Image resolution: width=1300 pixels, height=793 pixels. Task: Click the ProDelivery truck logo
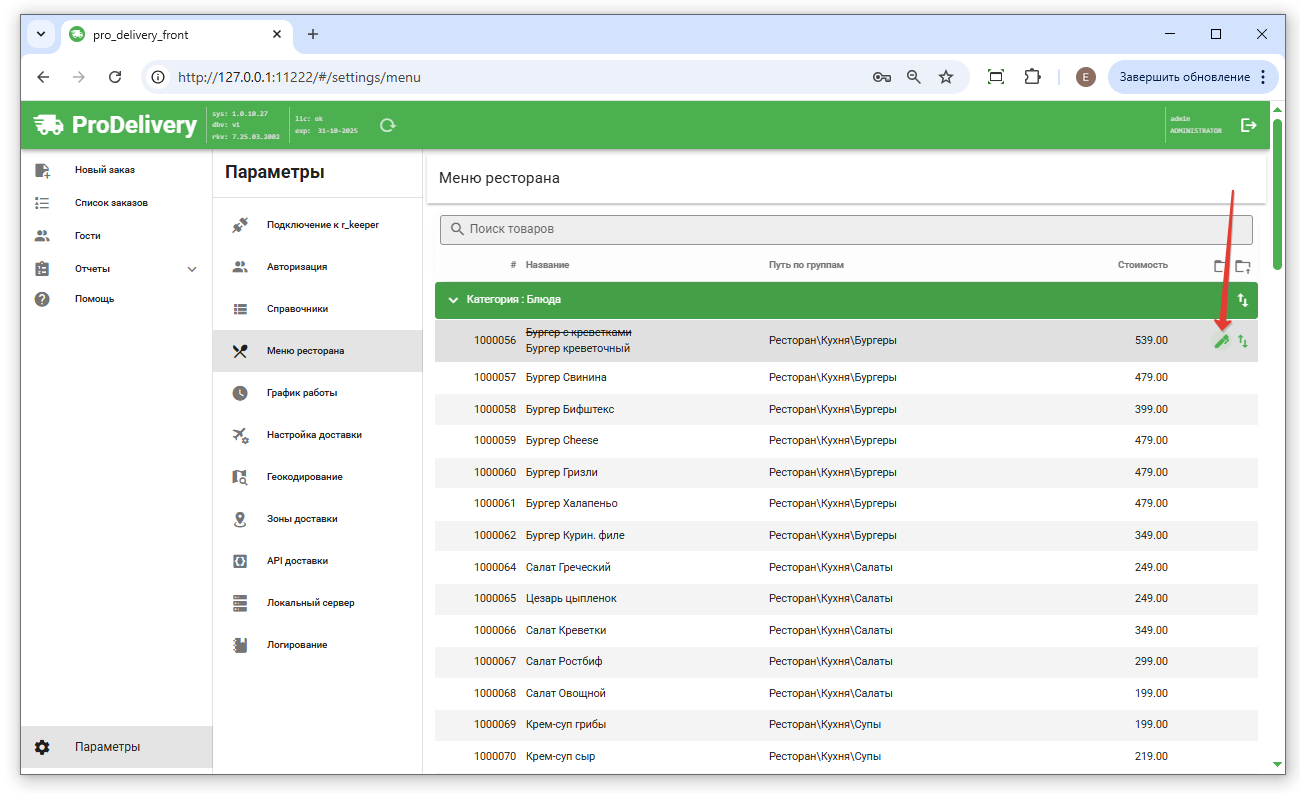48,125
